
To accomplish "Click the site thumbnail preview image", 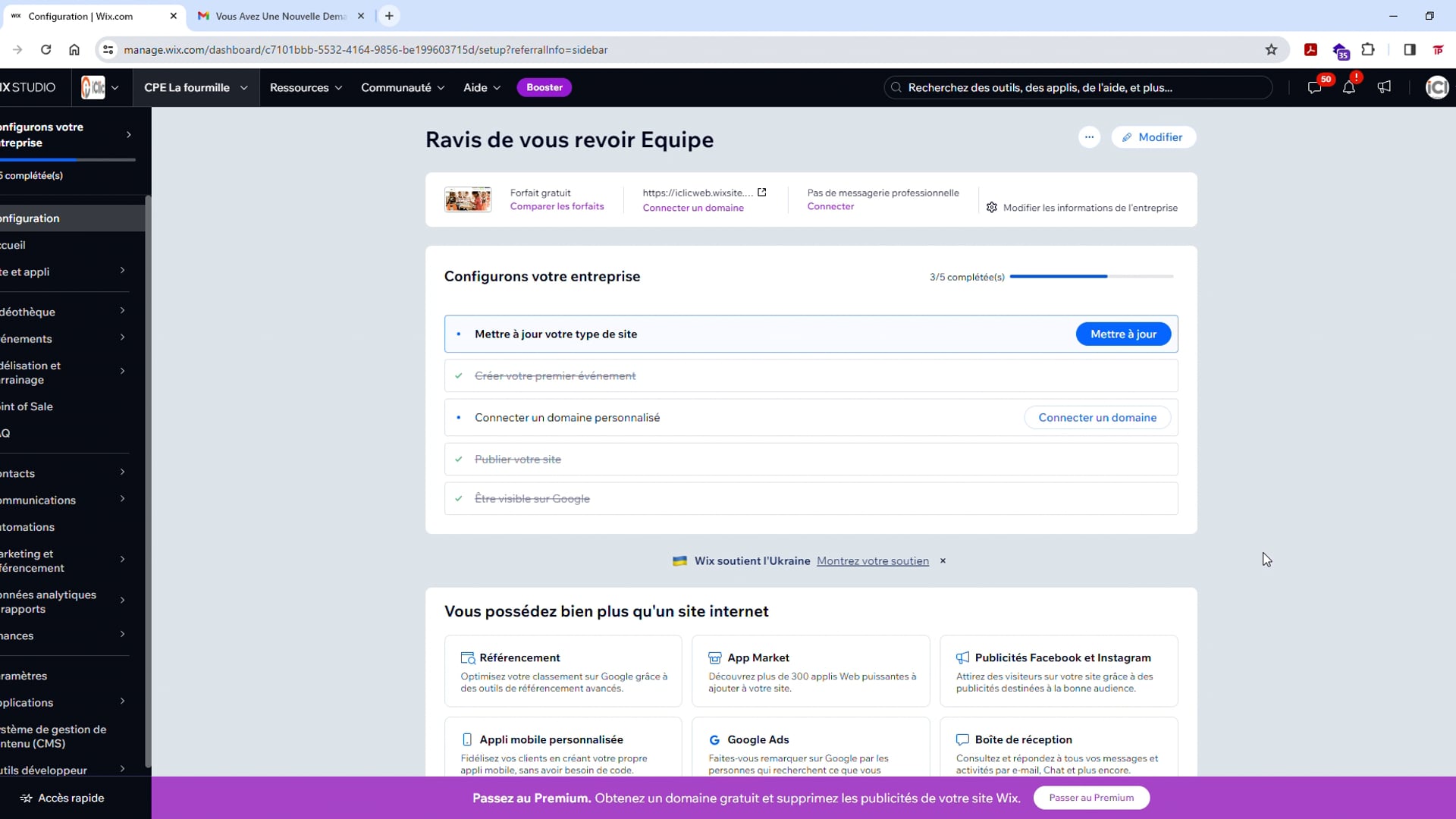I will (468, 199).
